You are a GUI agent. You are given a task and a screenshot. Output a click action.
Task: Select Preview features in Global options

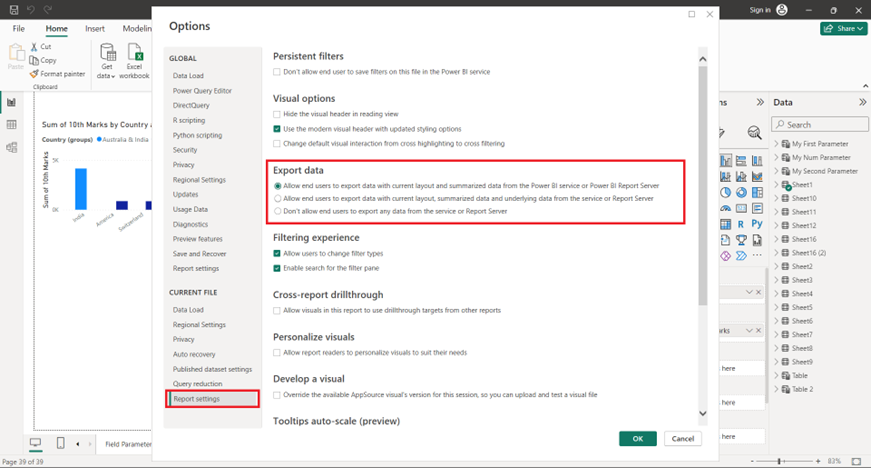pyautogui.click(x=197, y=239)
